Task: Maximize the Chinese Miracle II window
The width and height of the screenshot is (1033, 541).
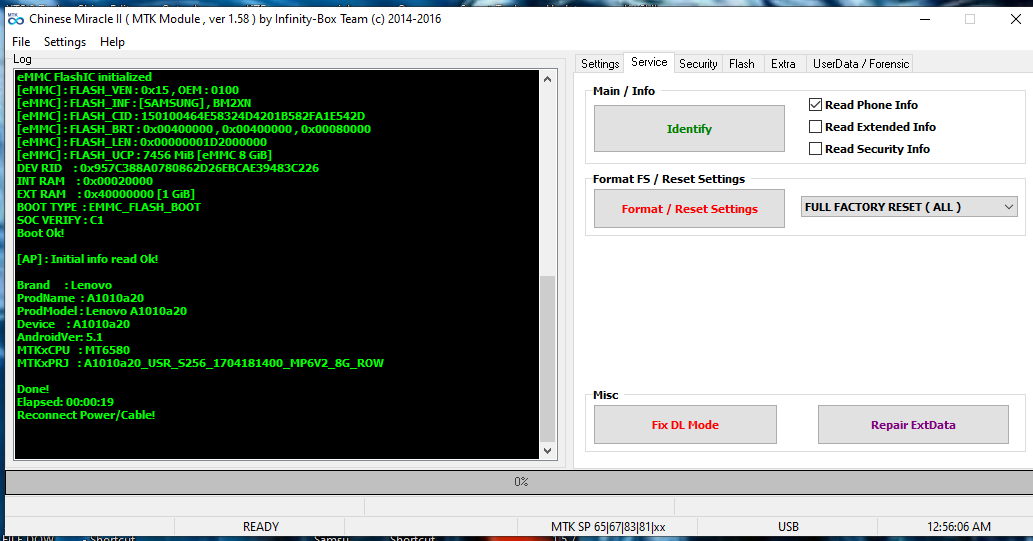Action: 970,19
